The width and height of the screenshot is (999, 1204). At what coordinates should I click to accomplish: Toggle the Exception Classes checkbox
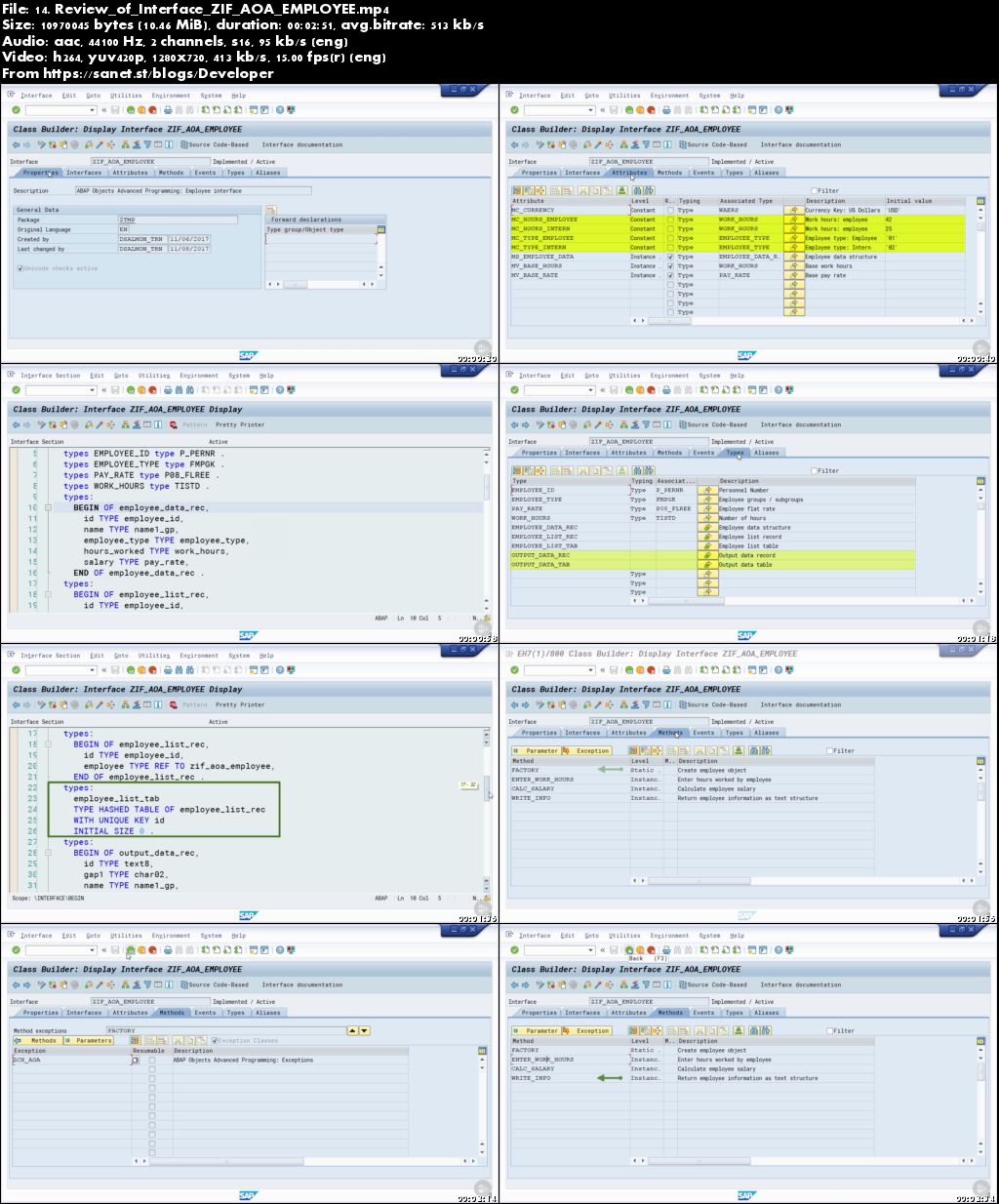pos(215,1040)
